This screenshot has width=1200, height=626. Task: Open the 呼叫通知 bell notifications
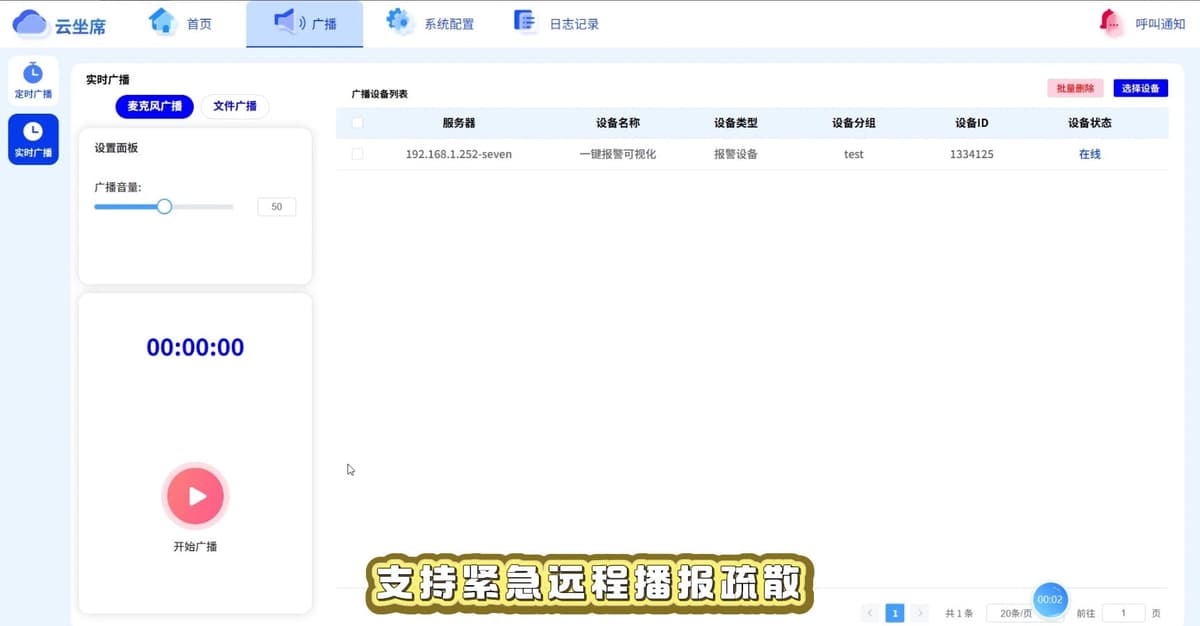[x=1141, y=23]
